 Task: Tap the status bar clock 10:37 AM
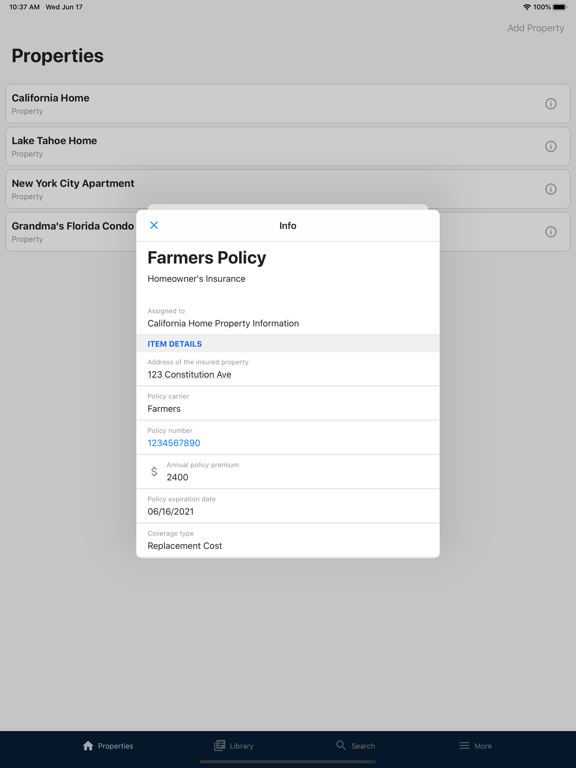point(24,7)
